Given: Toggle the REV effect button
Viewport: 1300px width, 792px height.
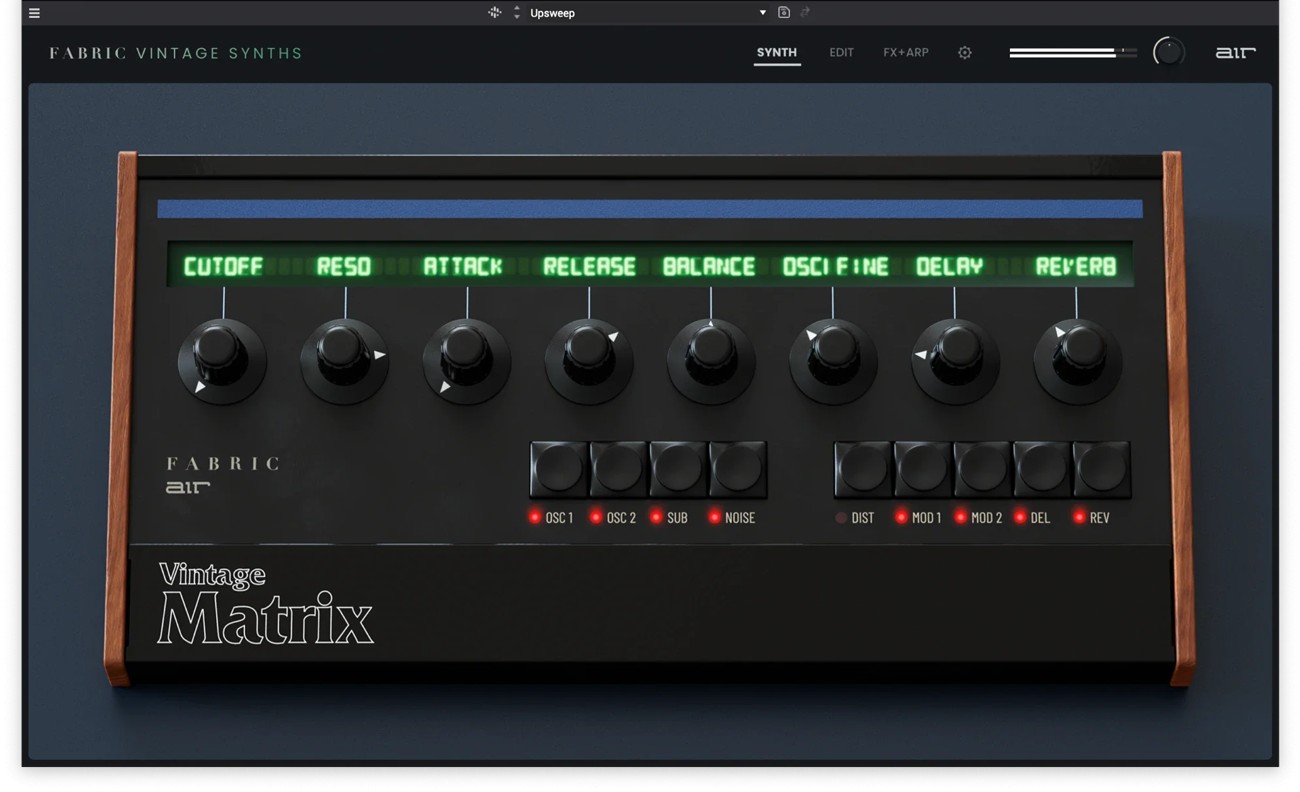Looking at the screenshot, I should point(1102,469).
